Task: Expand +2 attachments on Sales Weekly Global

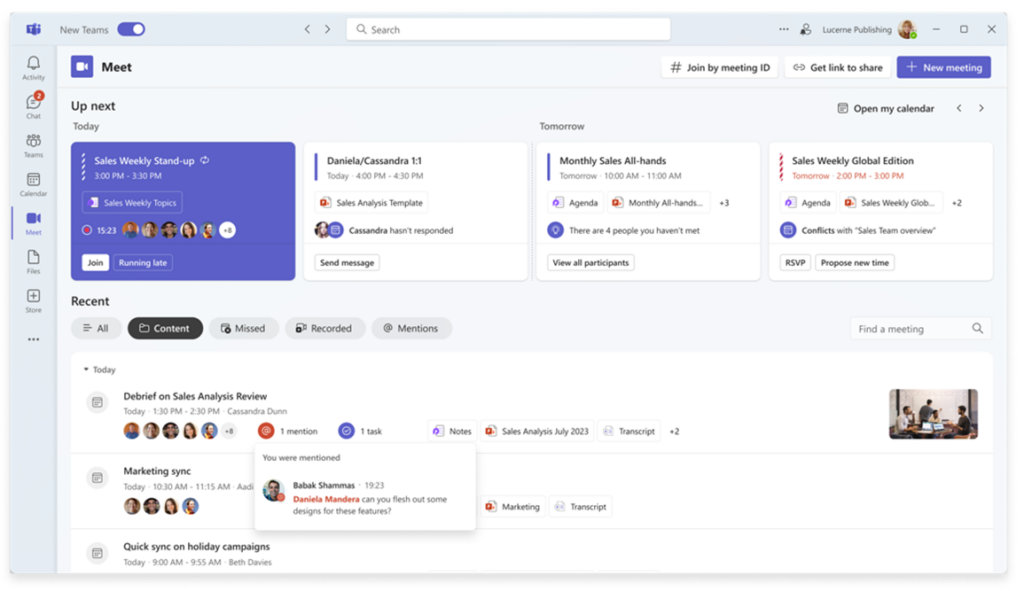Action: click(x=957, y=203)
